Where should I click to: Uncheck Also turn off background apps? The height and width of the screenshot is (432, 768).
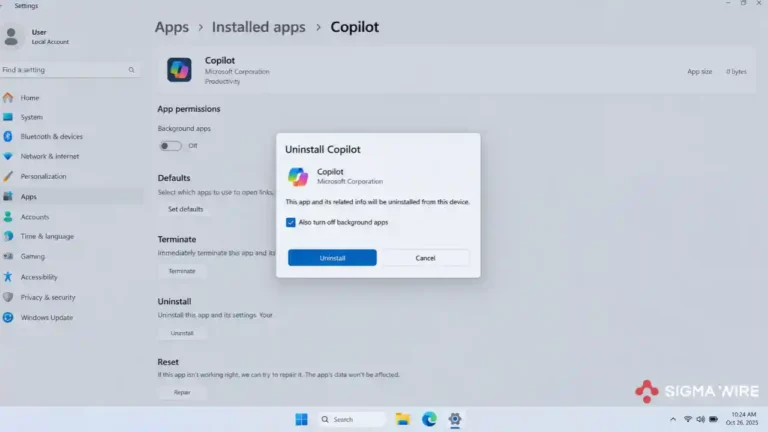click(290, 222)
